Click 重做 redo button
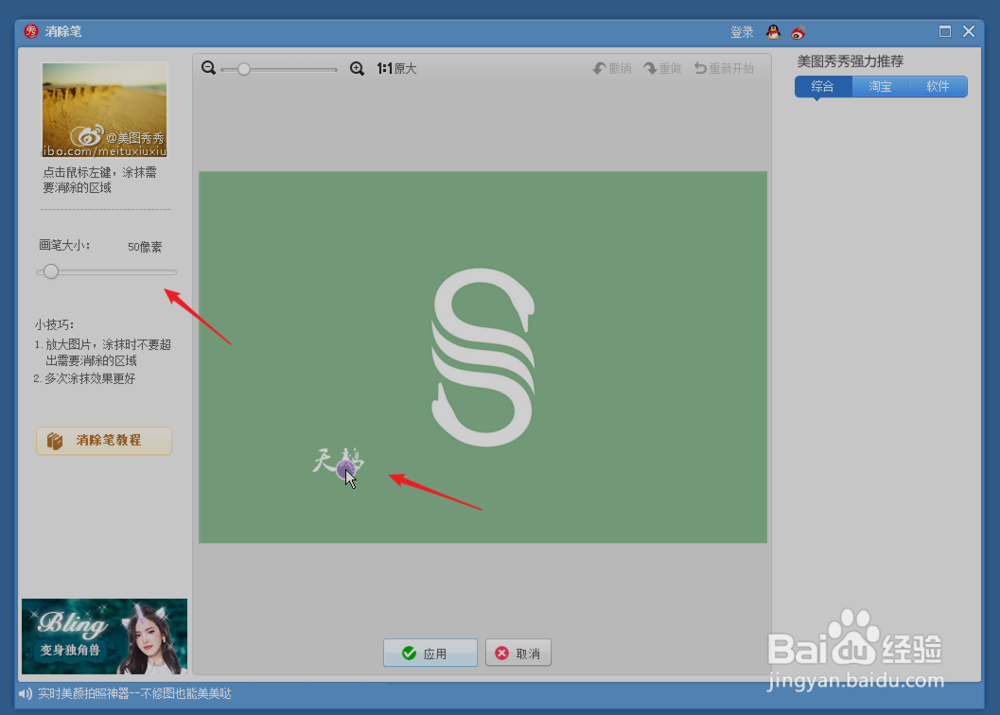The width and height of the screenshot is (1000, 715). (x=662, y=68)
